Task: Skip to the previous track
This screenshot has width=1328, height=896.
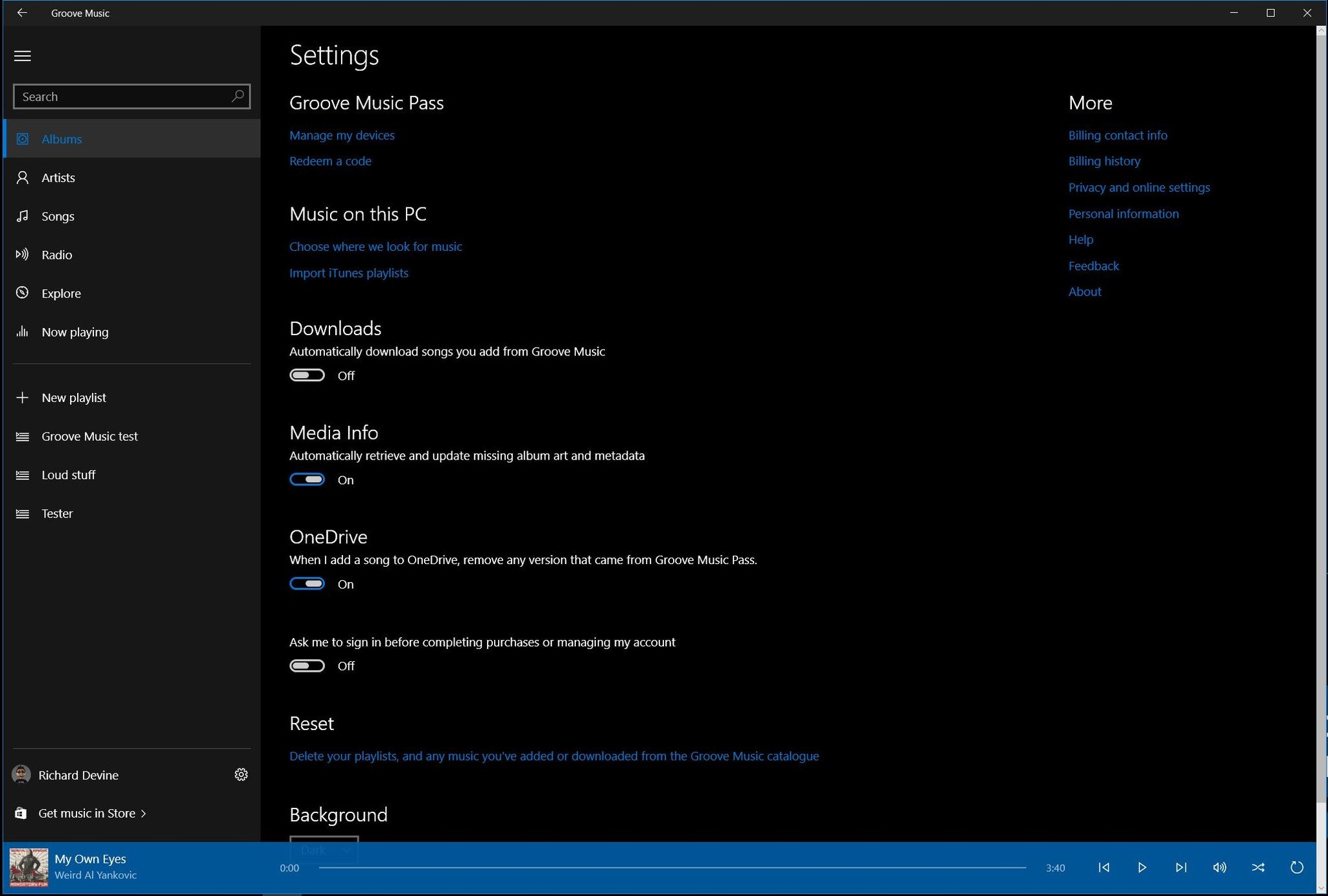Action: tap(1104, 867)
